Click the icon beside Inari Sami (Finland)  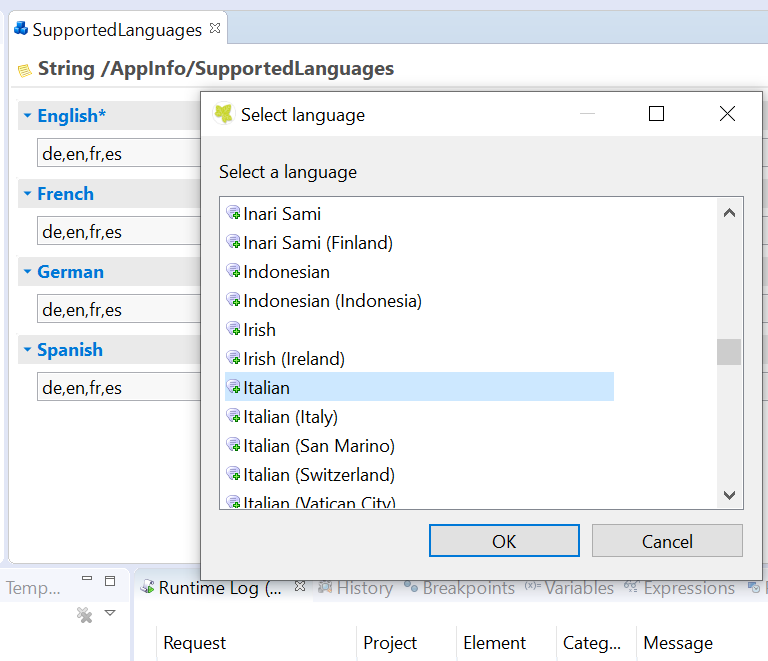(233, 242)
